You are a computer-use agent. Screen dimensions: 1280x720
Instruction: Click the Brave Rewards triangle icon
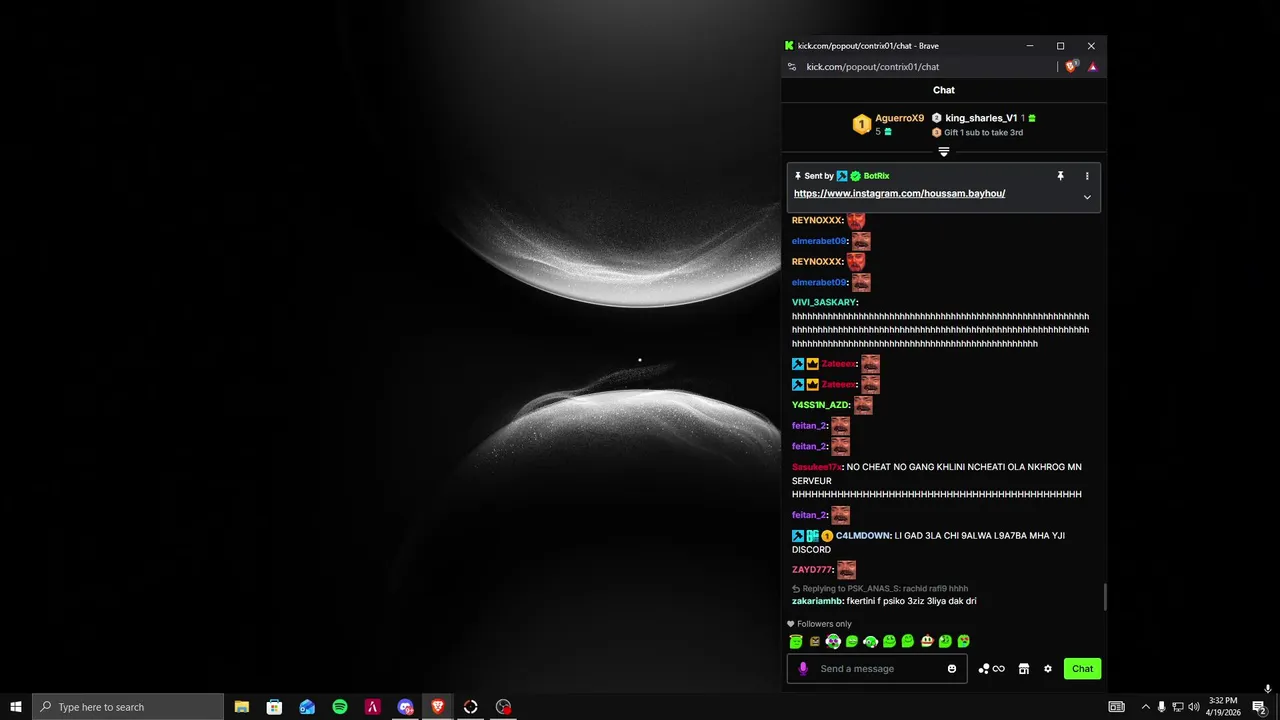pos(1092,67)
